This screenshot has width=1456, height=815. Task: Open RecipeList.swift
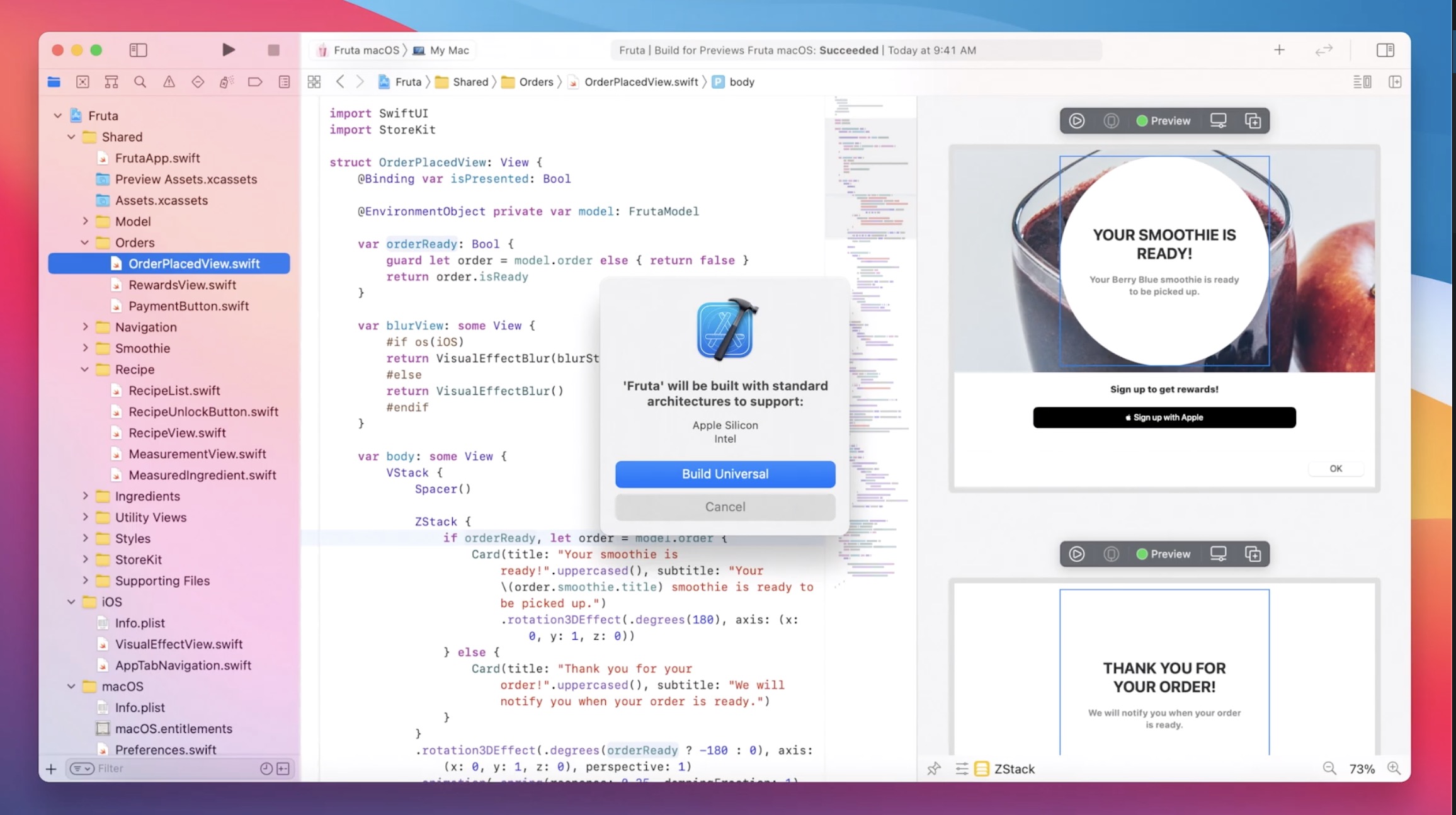[x=169, y=390]
